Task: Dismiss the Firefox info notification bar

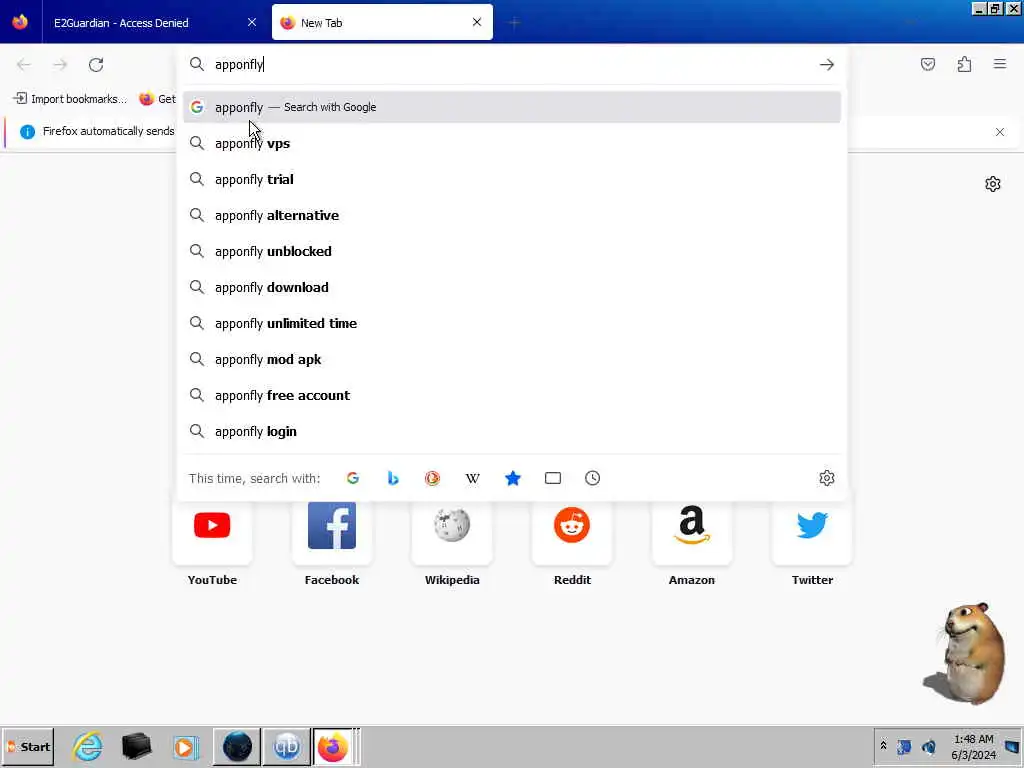Action: point(1000,132)
